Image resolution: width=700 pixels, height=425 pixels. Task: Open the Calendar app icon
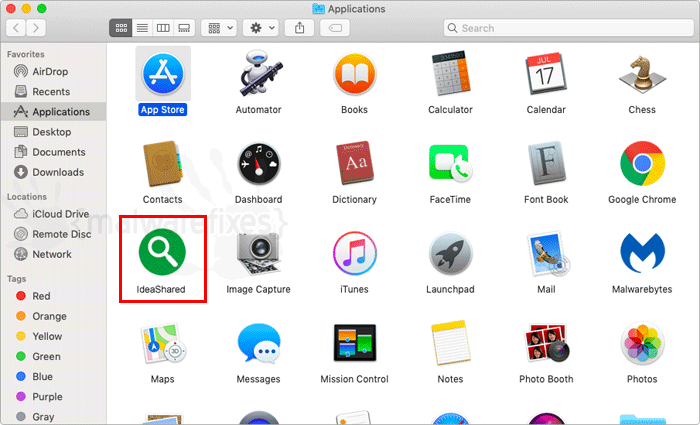coord(546,74)
